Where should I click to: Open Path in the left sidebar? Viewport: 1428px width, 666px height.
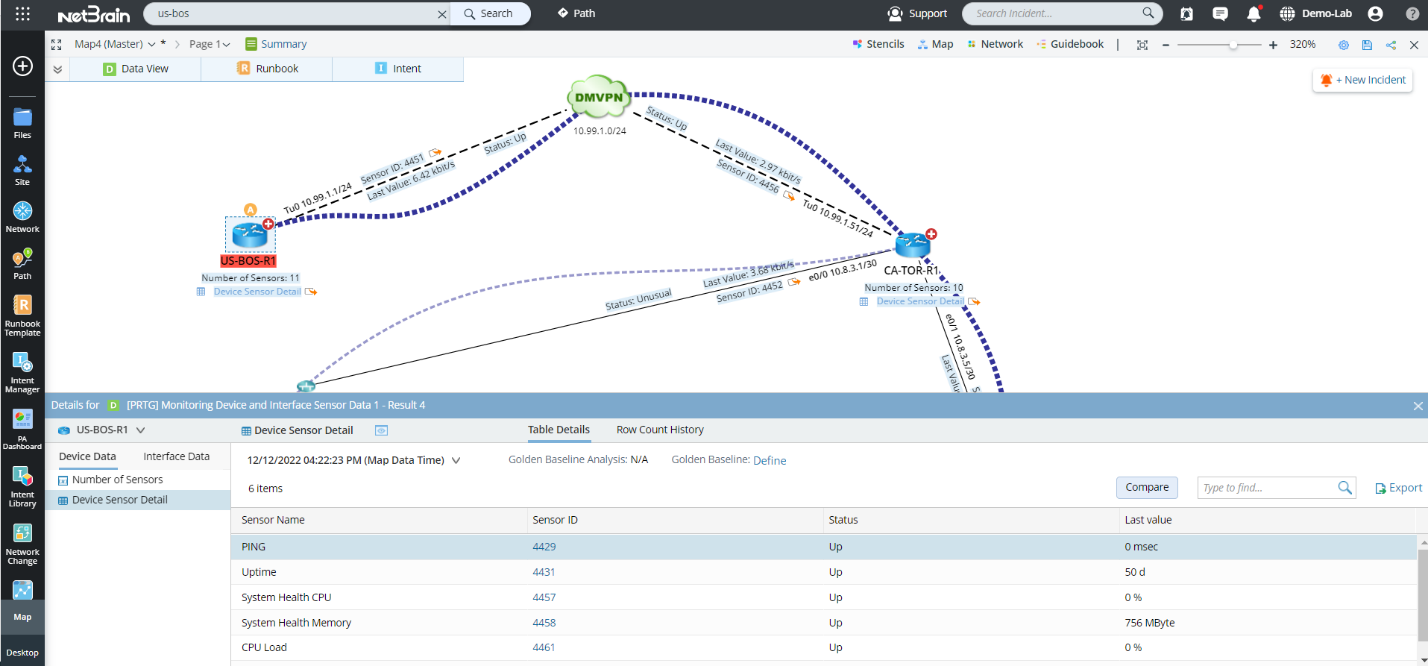[x=22, y=265]
